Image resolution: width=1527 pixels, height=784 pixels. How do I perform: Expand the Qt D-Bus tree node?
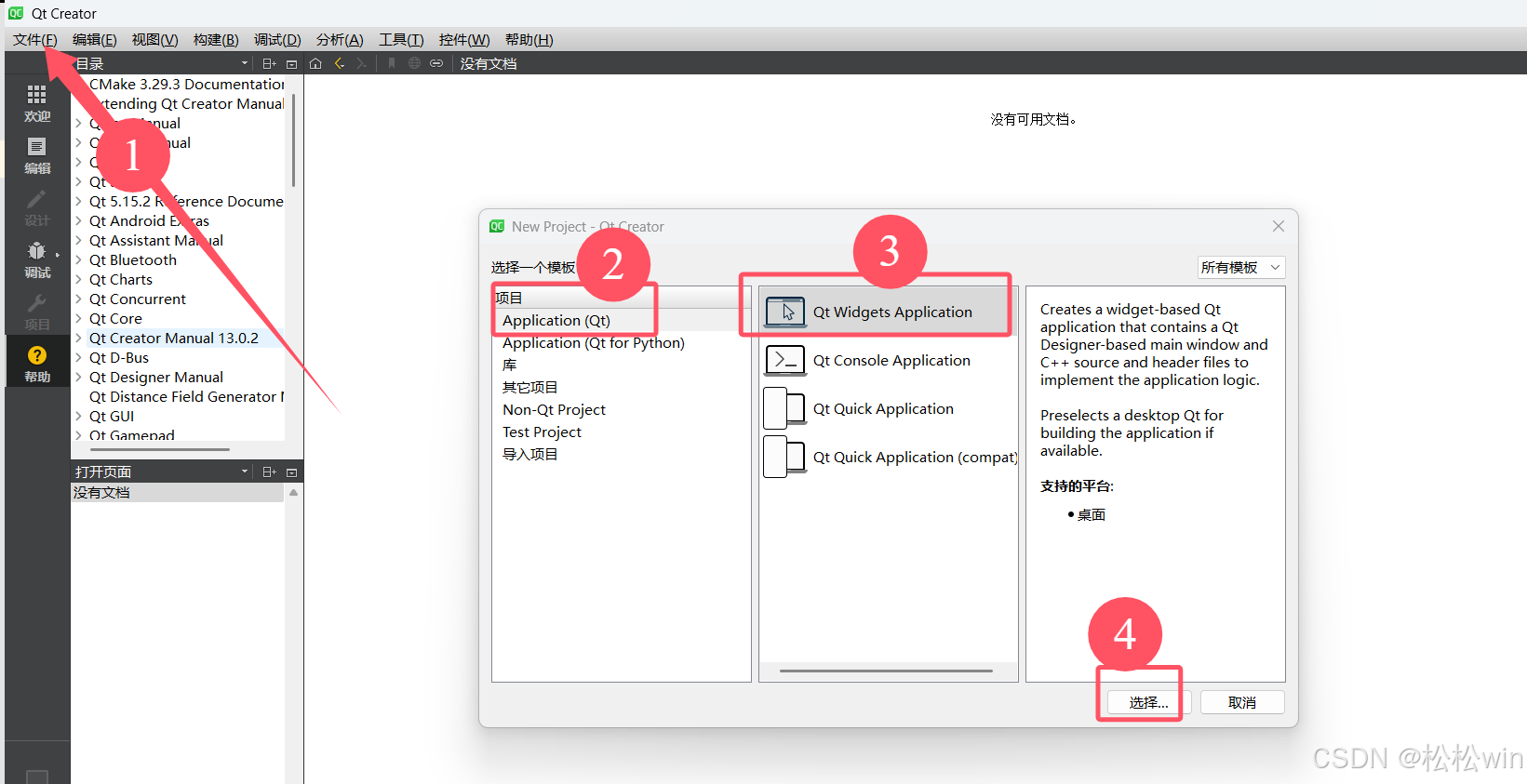point(78,358)
